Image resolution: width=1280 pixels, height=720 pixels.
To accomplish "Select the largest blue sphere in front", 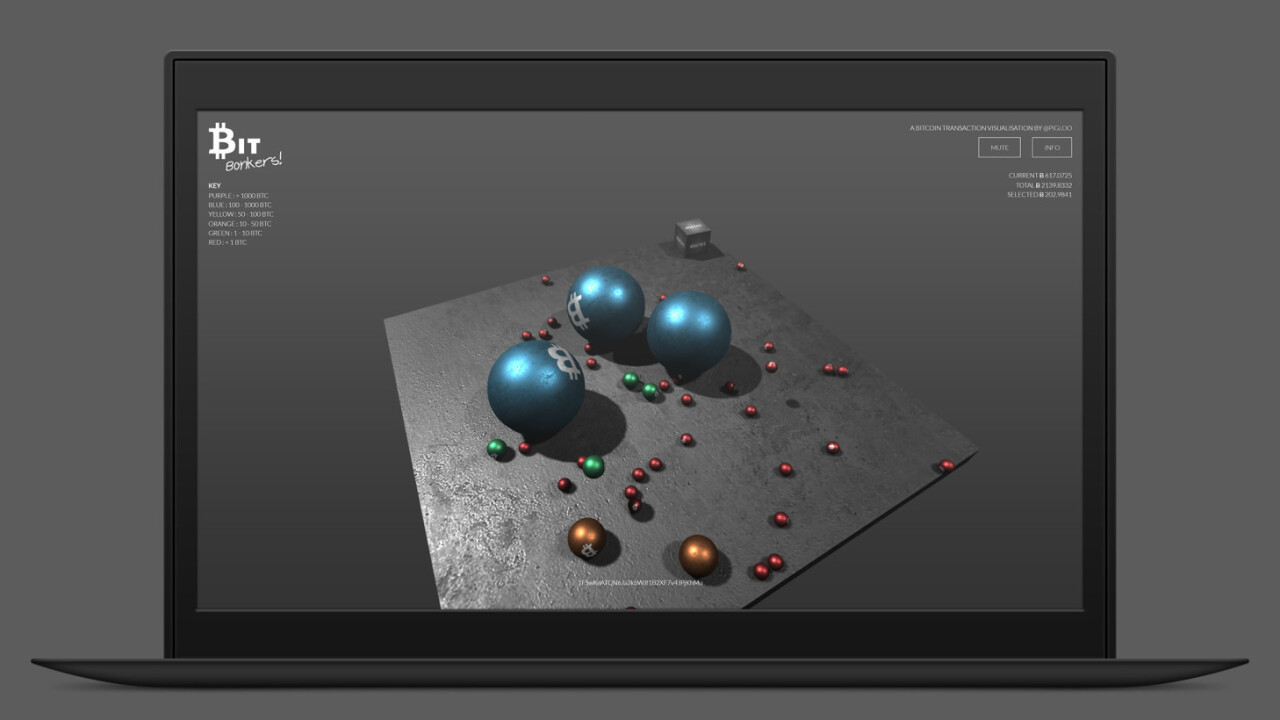I will (536, 388).
